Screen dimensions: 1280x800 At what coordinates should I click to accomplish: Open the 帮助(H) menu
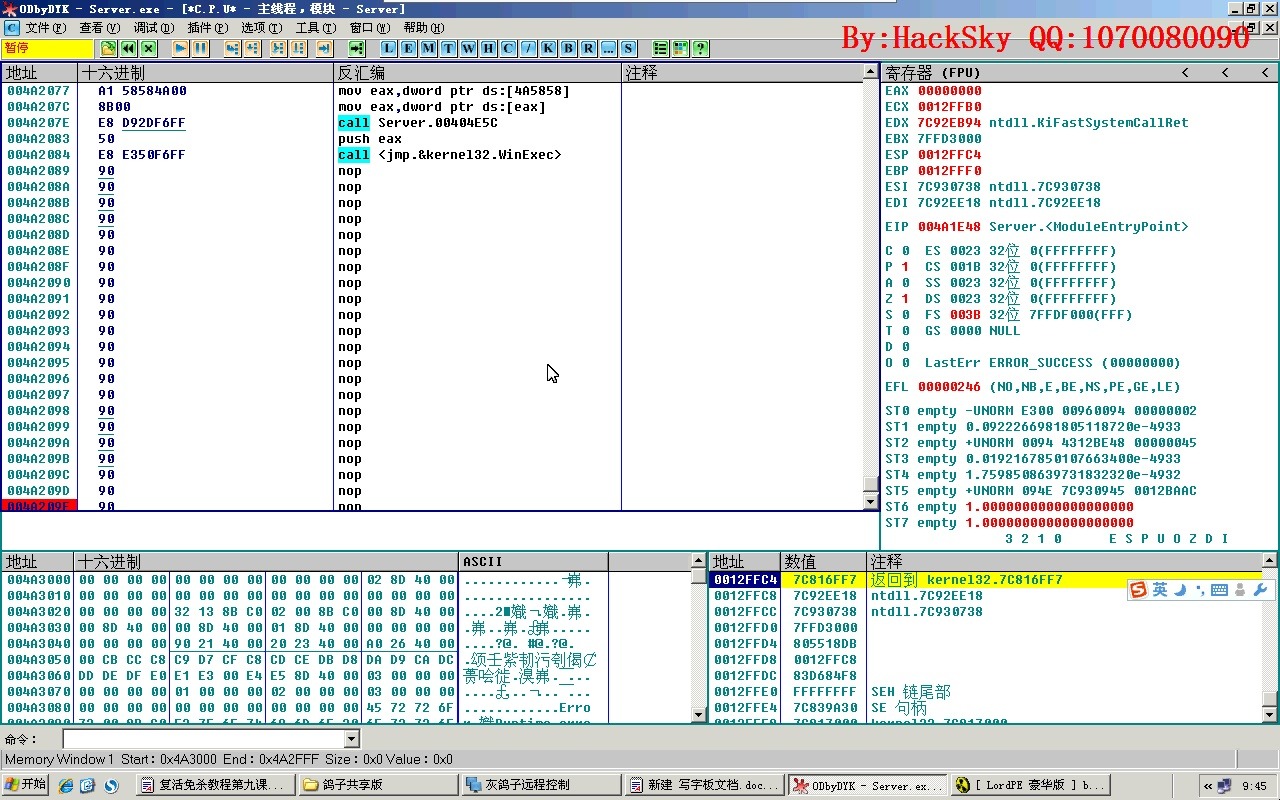pos(423,28)
